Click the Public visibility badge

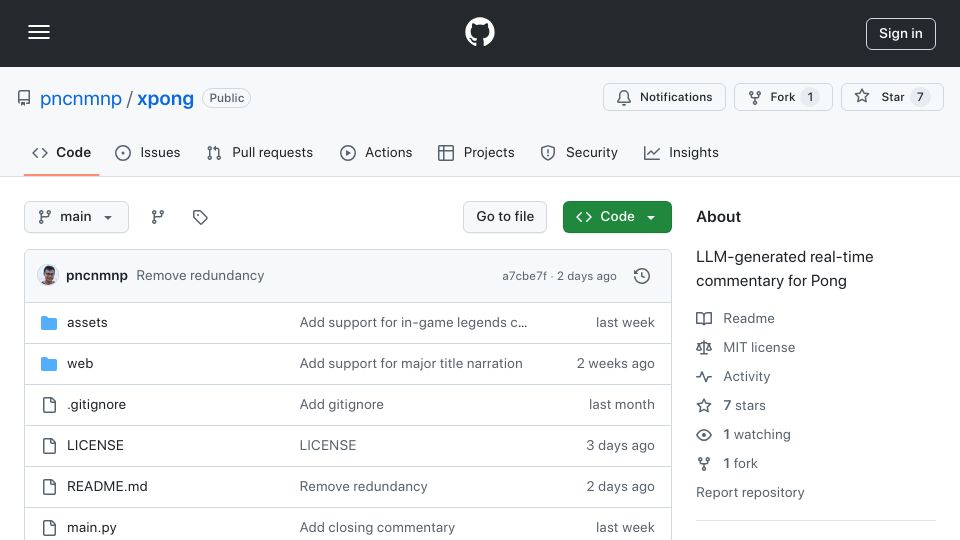[x=227, y=98]
